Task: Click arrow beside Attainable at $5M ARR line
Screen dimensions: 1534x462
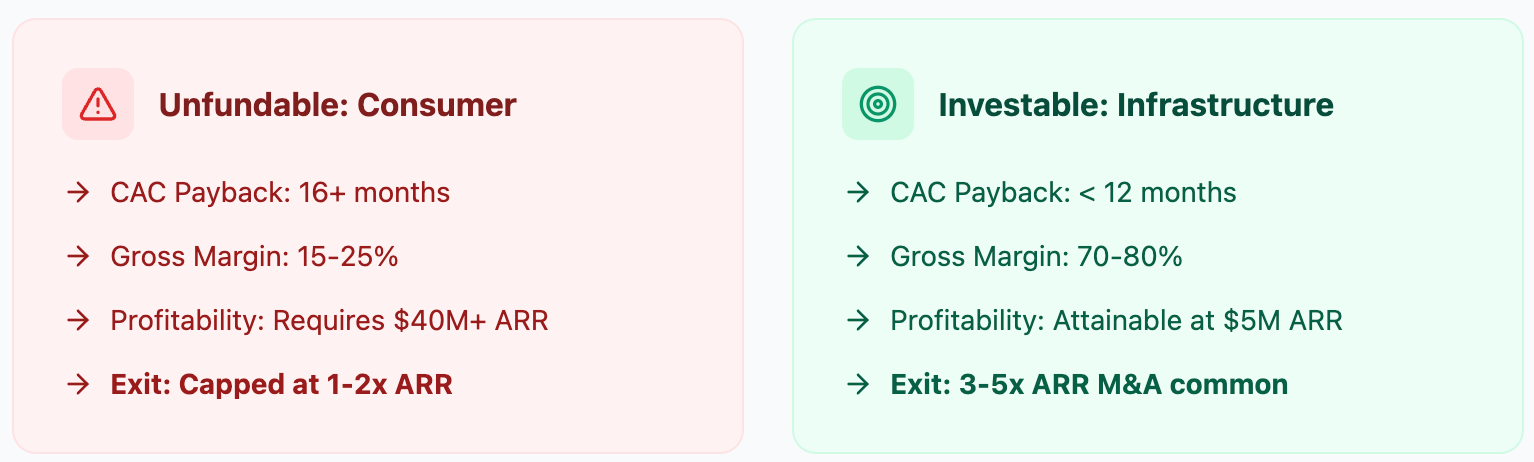Action: [857, 321]
